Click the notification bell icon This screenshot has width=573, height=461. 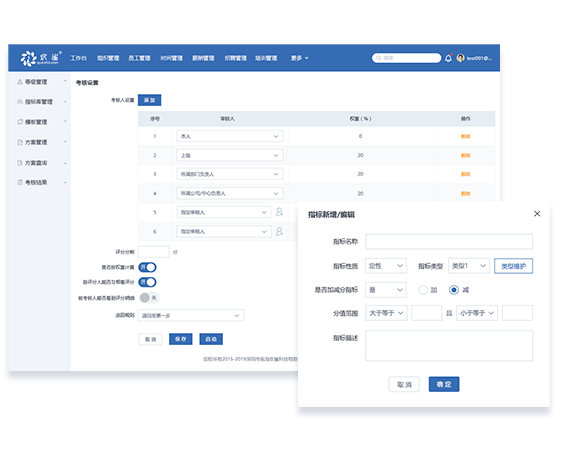[x=448, y=58]
